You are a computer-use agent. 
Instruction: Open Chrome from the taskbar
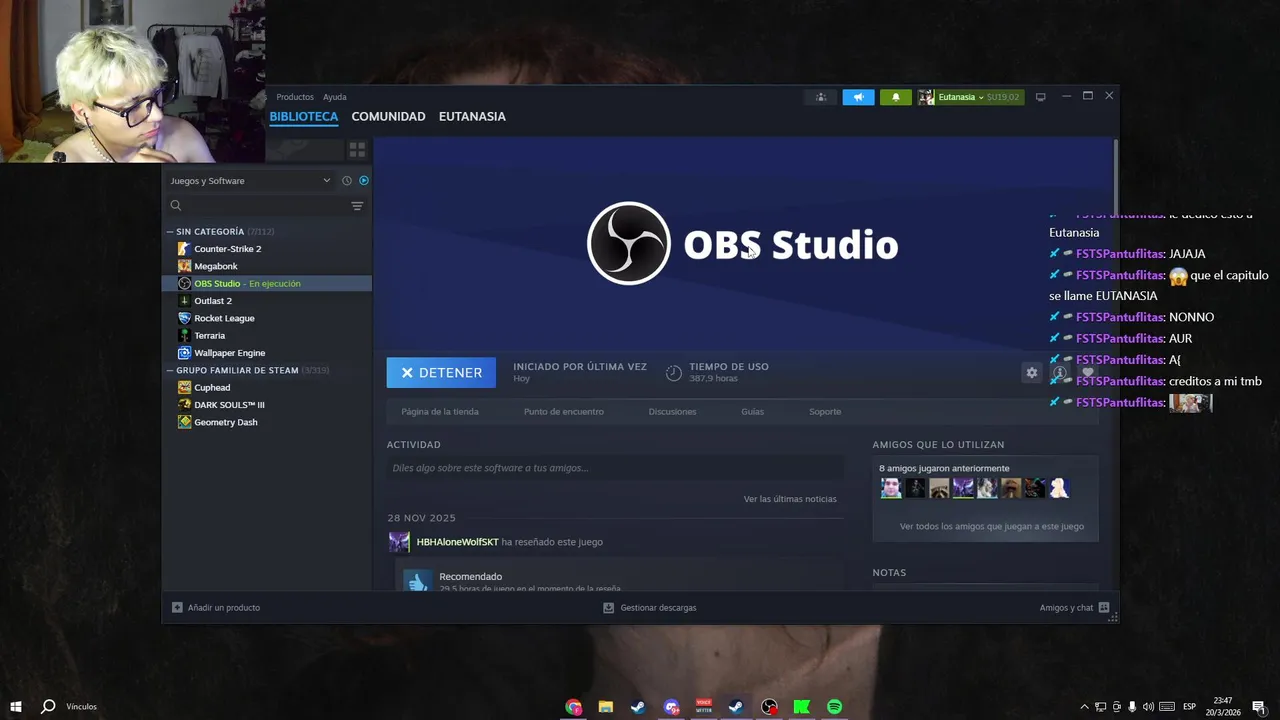573,707
